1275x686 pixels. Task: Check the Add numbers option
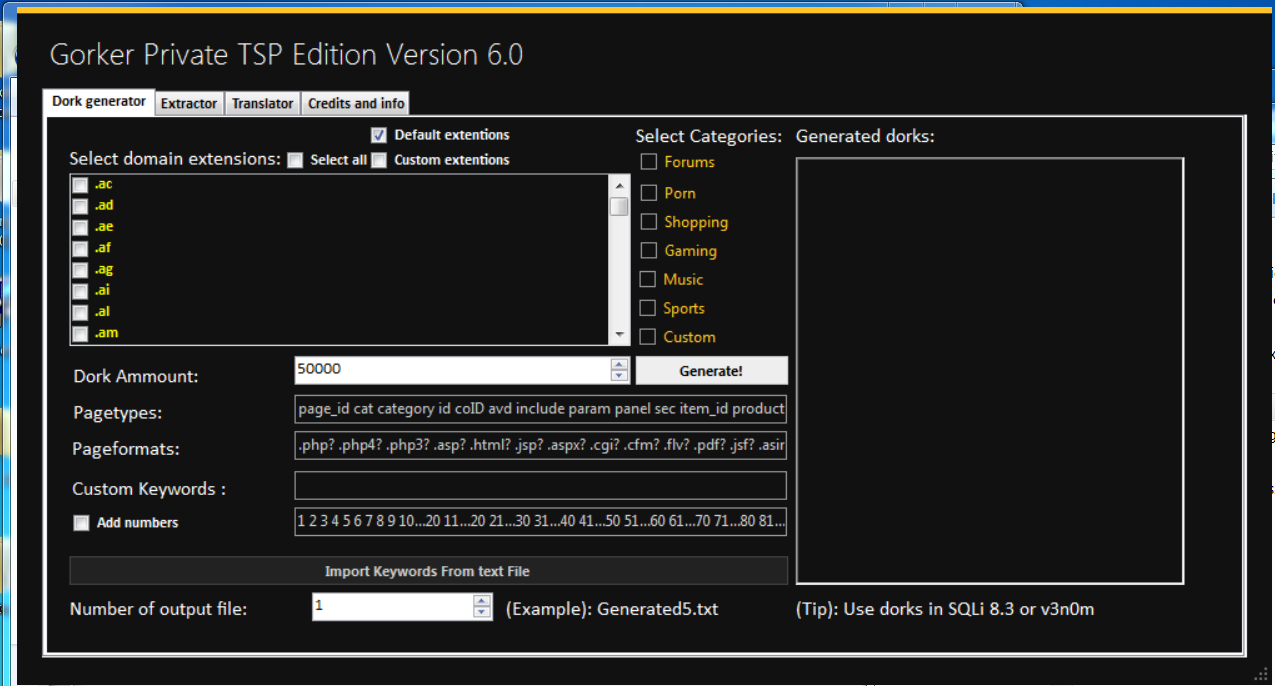81,523
